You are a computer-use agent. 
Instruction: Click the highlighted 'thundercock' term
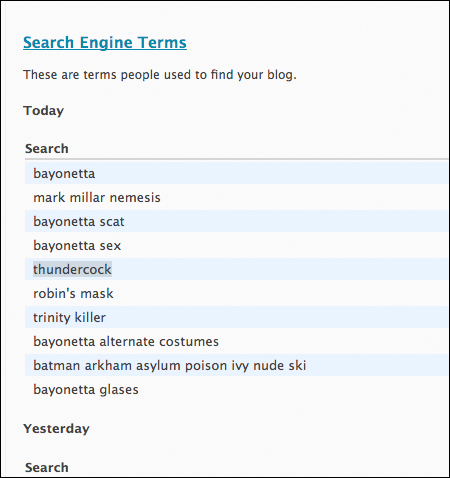pos(72,269)
